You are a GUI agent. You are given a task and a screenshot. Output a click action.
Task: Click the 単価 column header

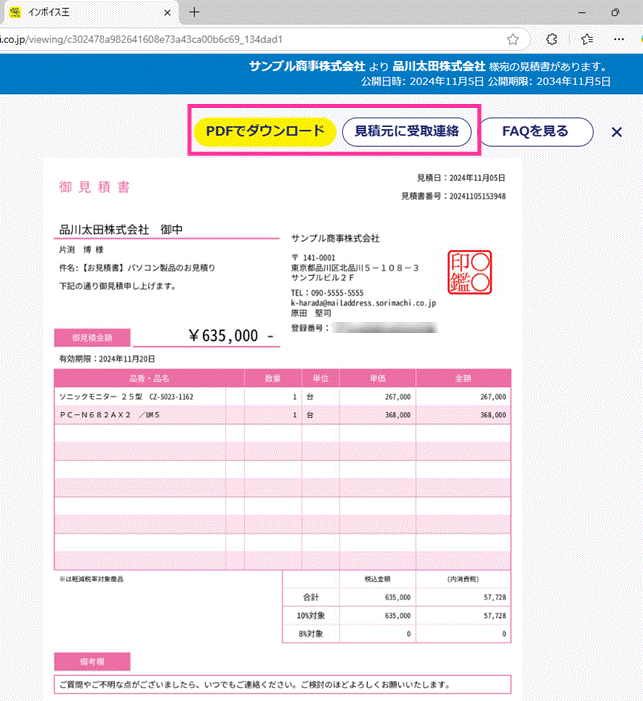click(377, 378)
